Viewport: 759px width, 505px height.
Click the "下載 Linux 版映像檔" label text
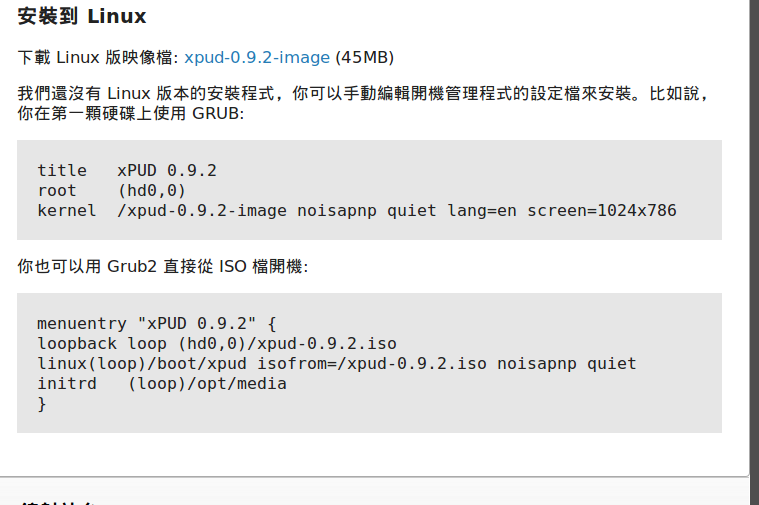(97, 57)
